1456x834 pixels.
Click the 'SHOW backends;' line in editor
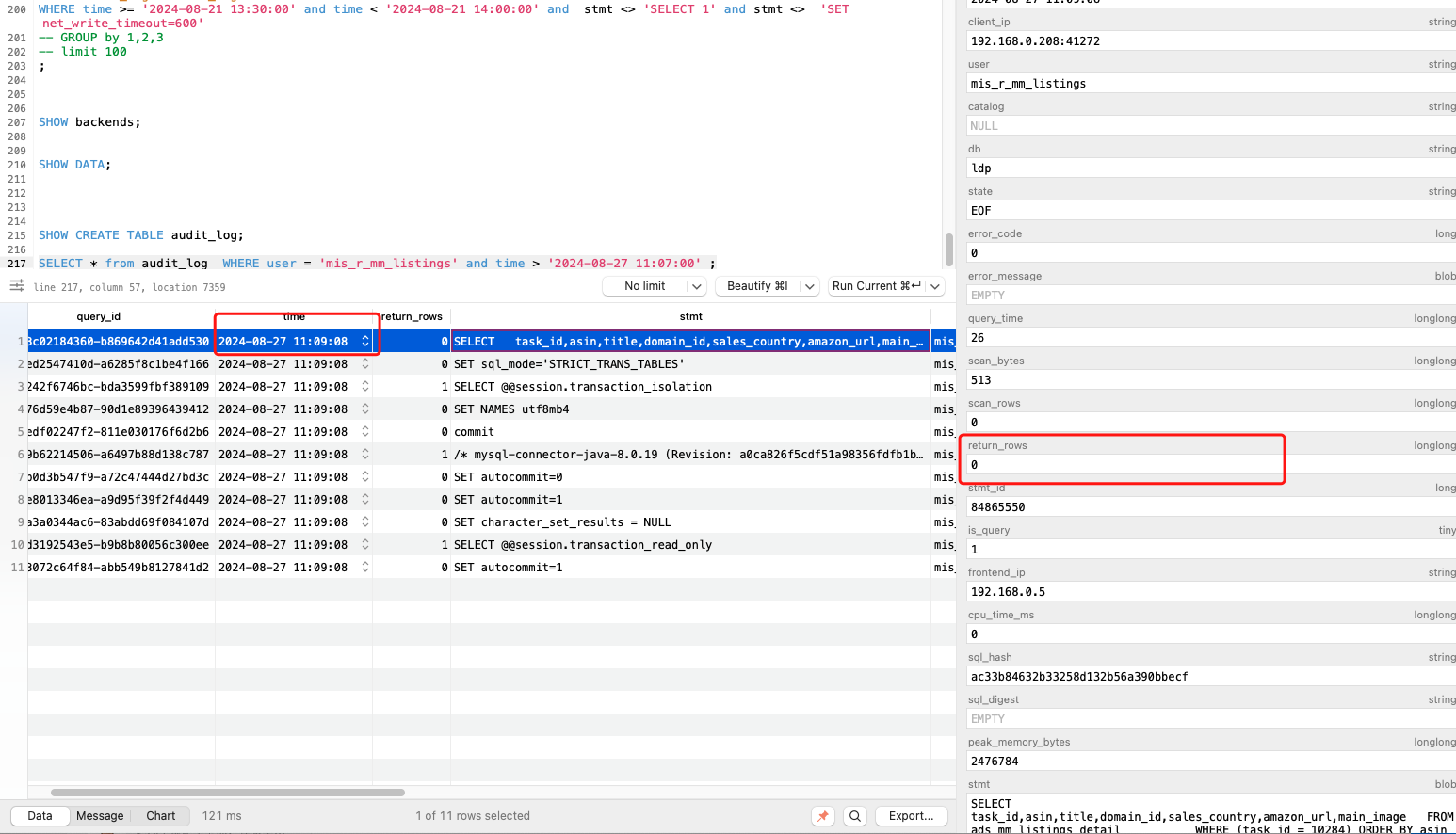click(89, 122)
